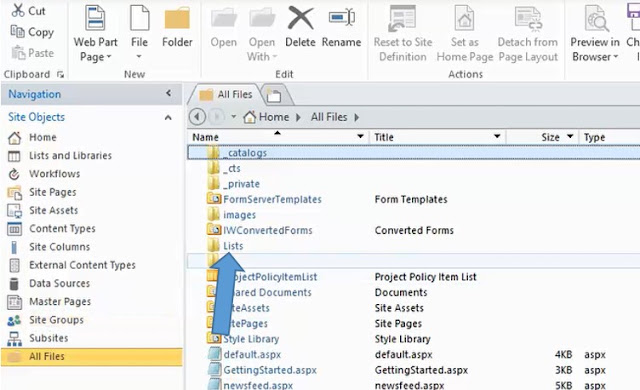Click the Open With icon

262,19
